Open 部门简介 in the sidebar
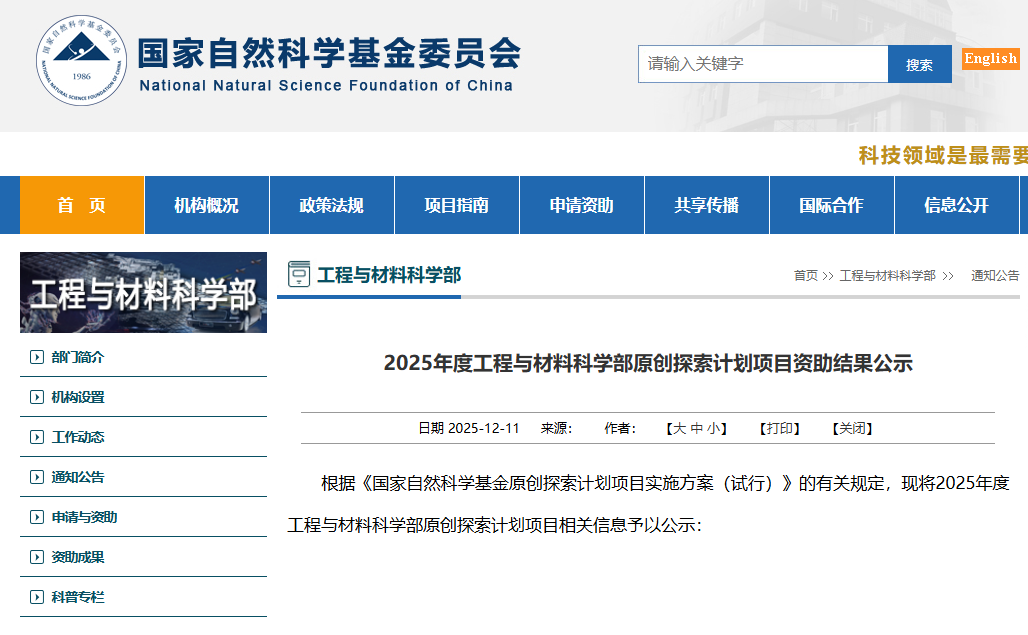Viewport: 1028px width, 635px height. point(78,357)
